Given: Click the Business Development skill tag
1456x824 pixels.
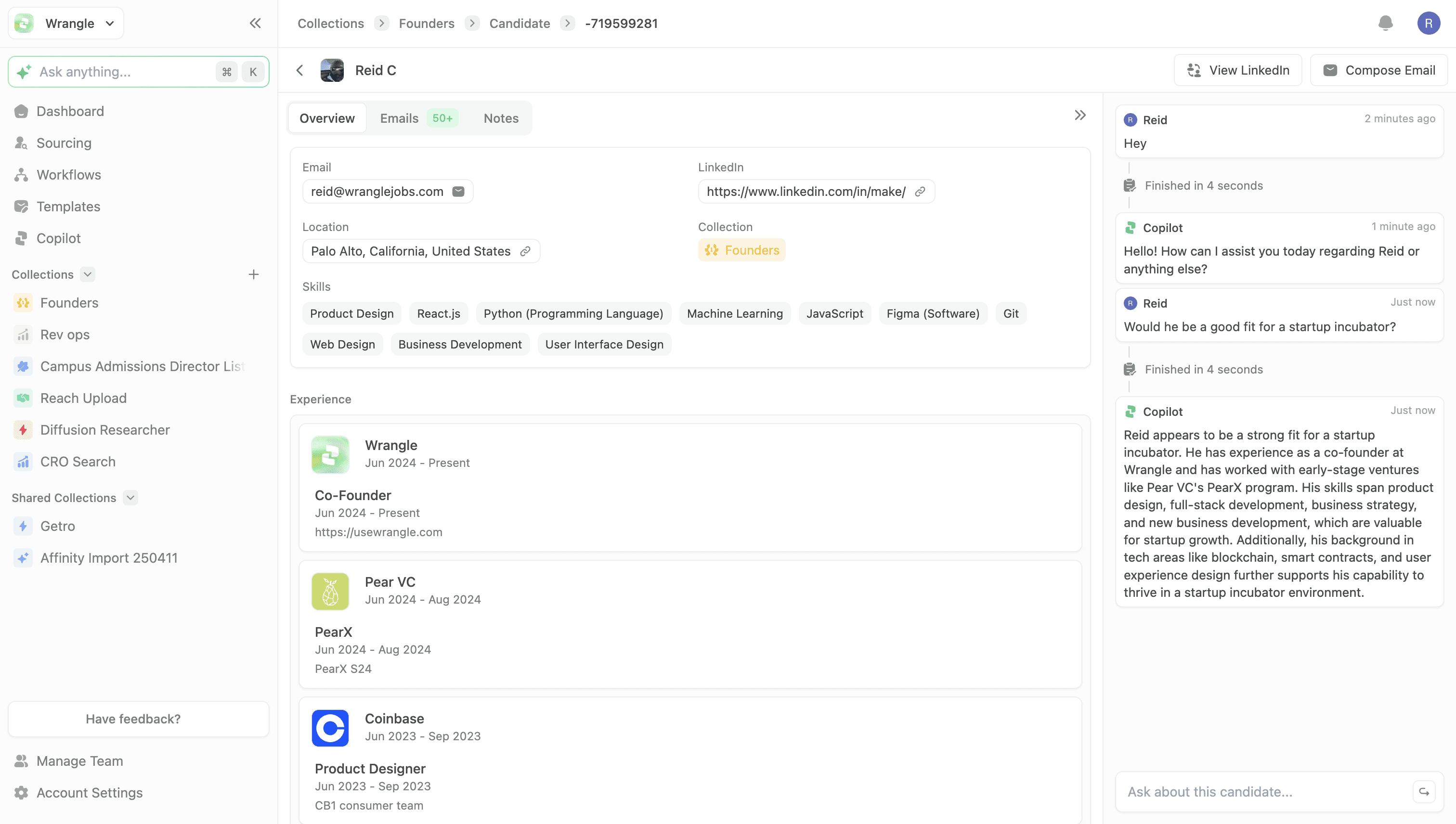Looking at the screenshot, I should 460,344.
